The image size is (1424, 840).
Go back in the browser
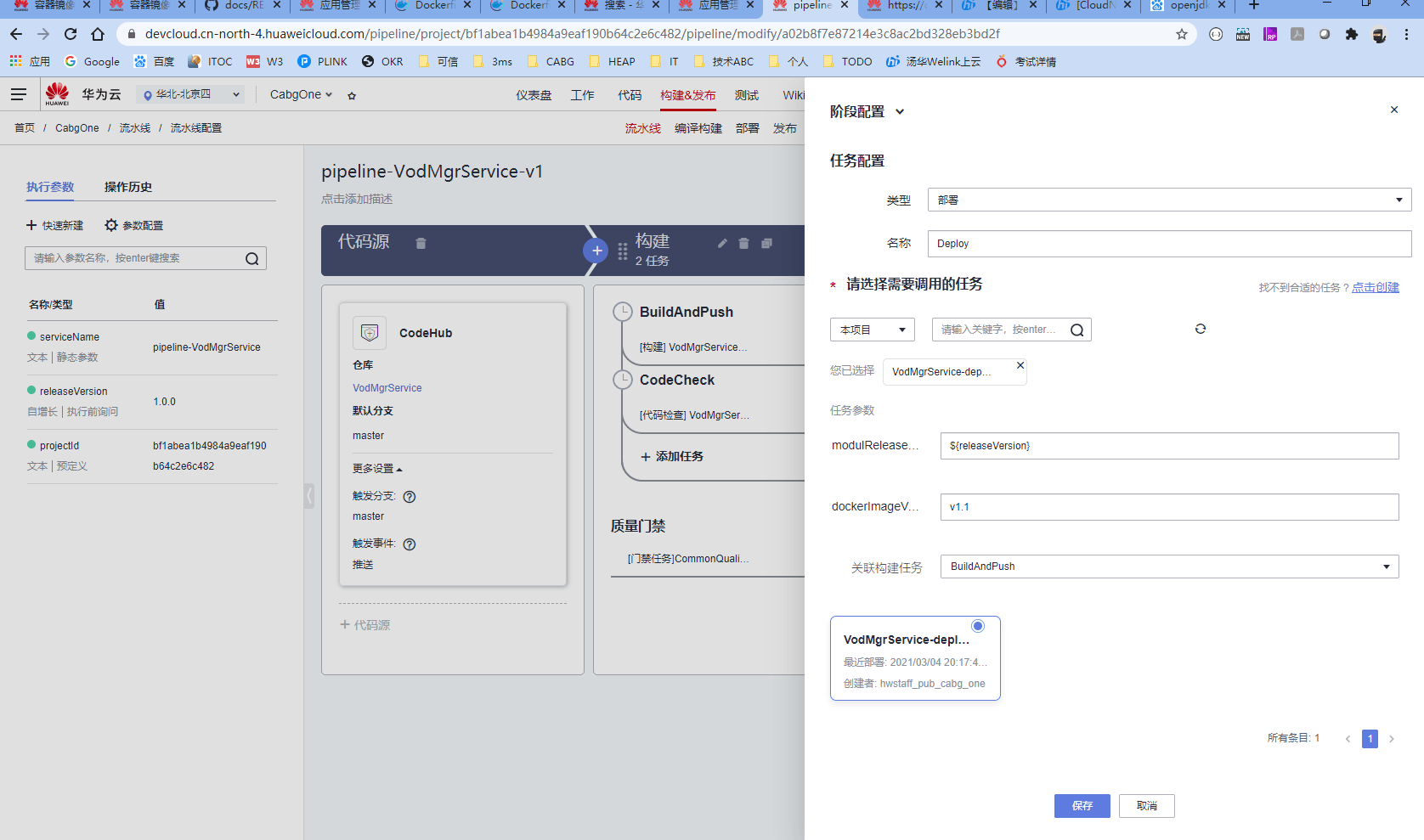point(16,34)
